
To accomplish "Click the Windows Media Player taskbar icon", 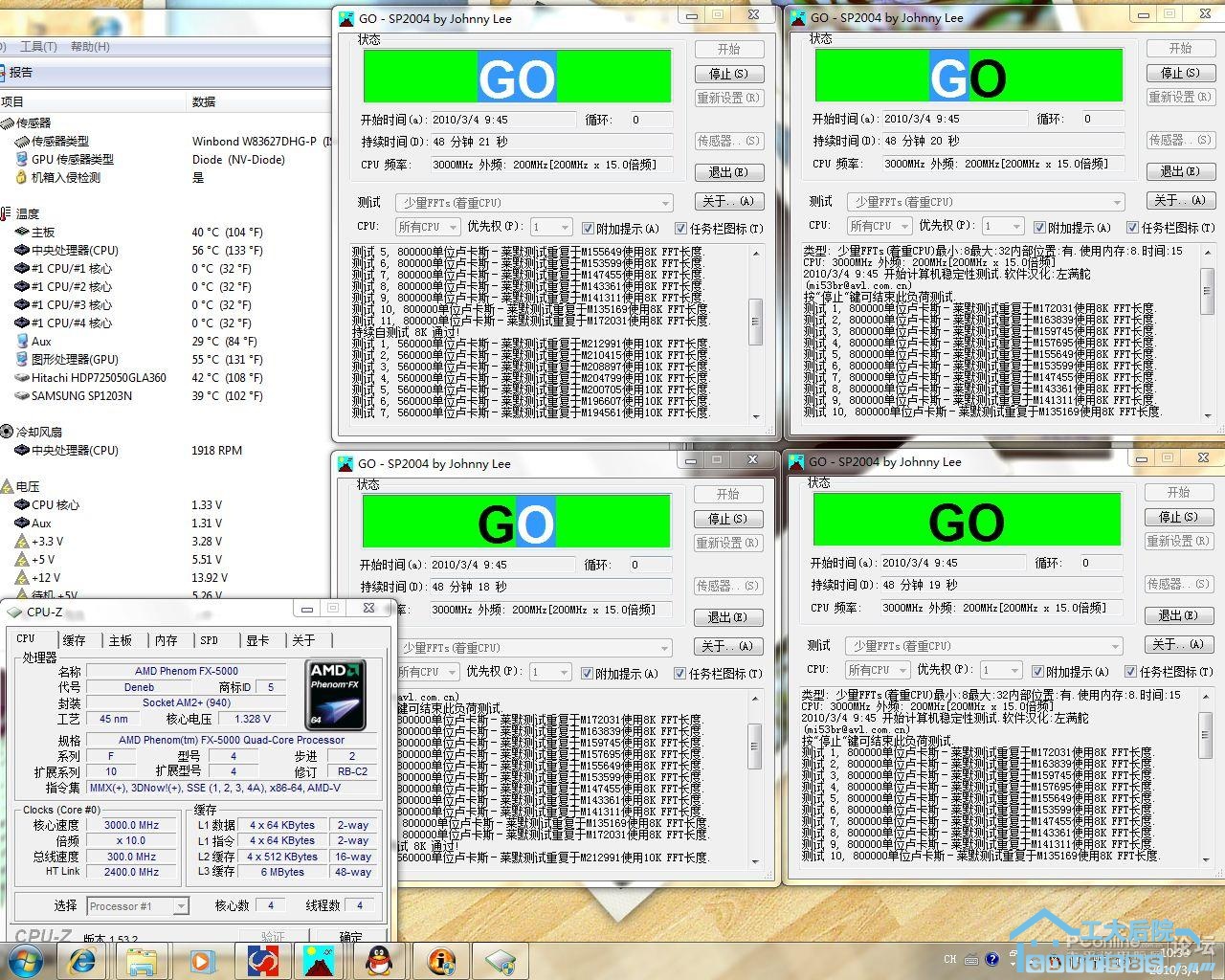I will [x=201, y=961].
